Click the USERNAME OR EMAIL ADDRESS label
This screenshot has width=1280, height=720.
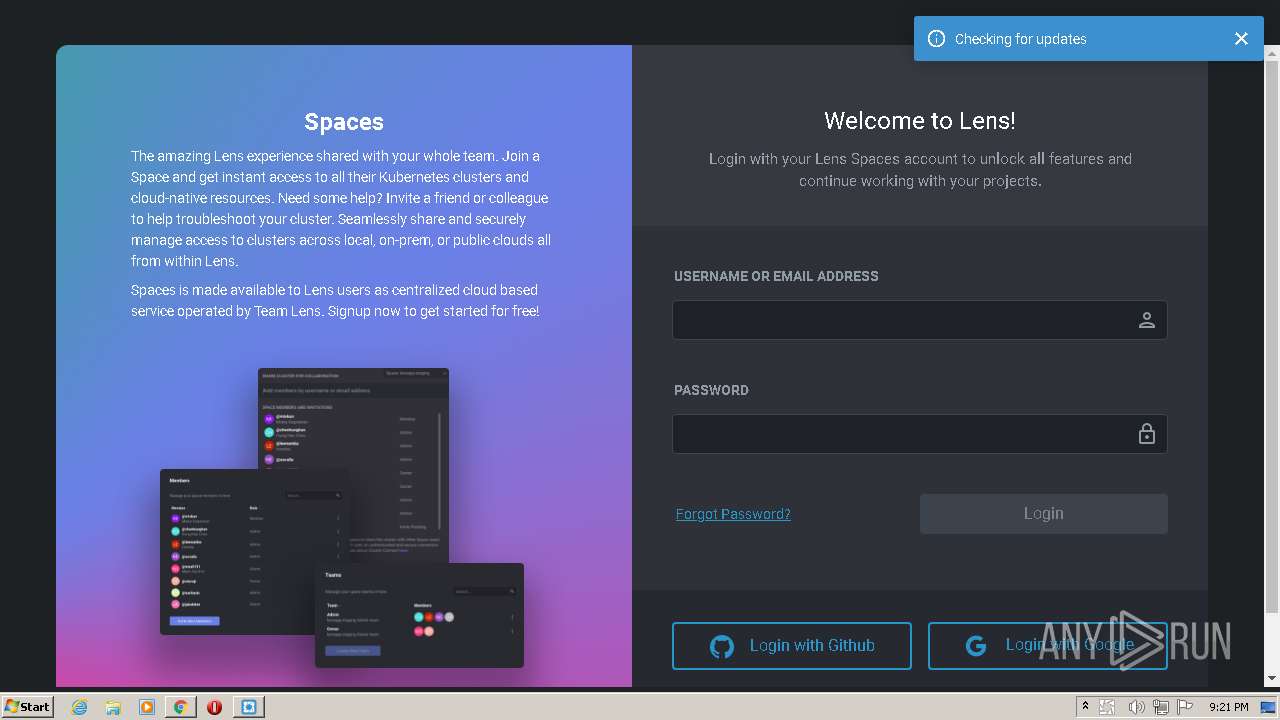(x=776, y=276)
